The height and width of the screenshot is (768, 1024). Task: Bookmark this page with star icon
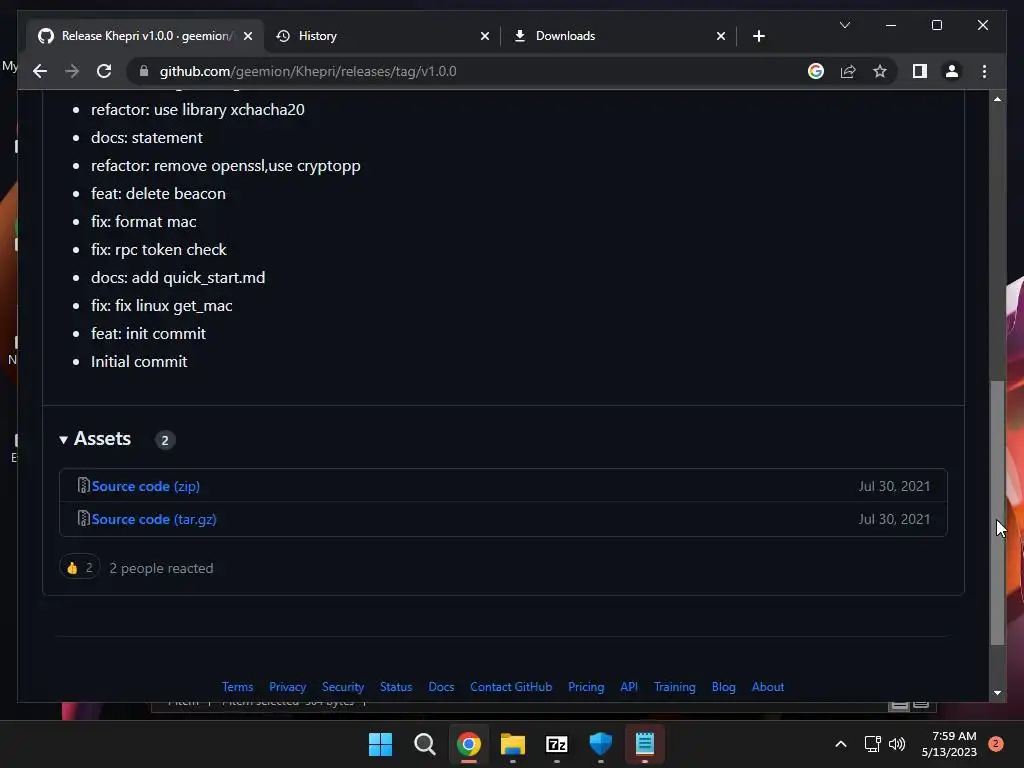coord(880,71)
